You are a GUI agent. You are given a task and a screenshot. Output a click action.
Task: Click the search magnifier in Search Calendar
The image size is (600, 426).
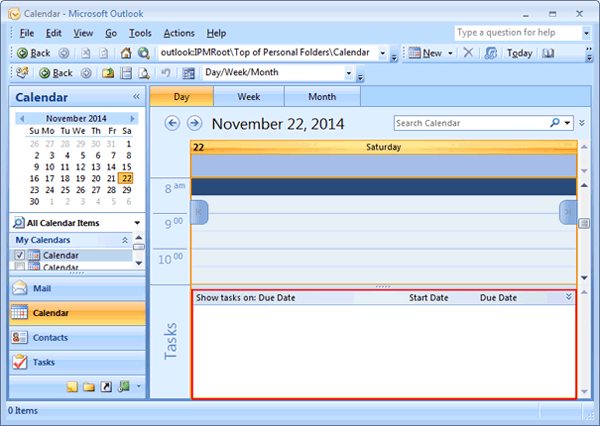coord(554,123)
